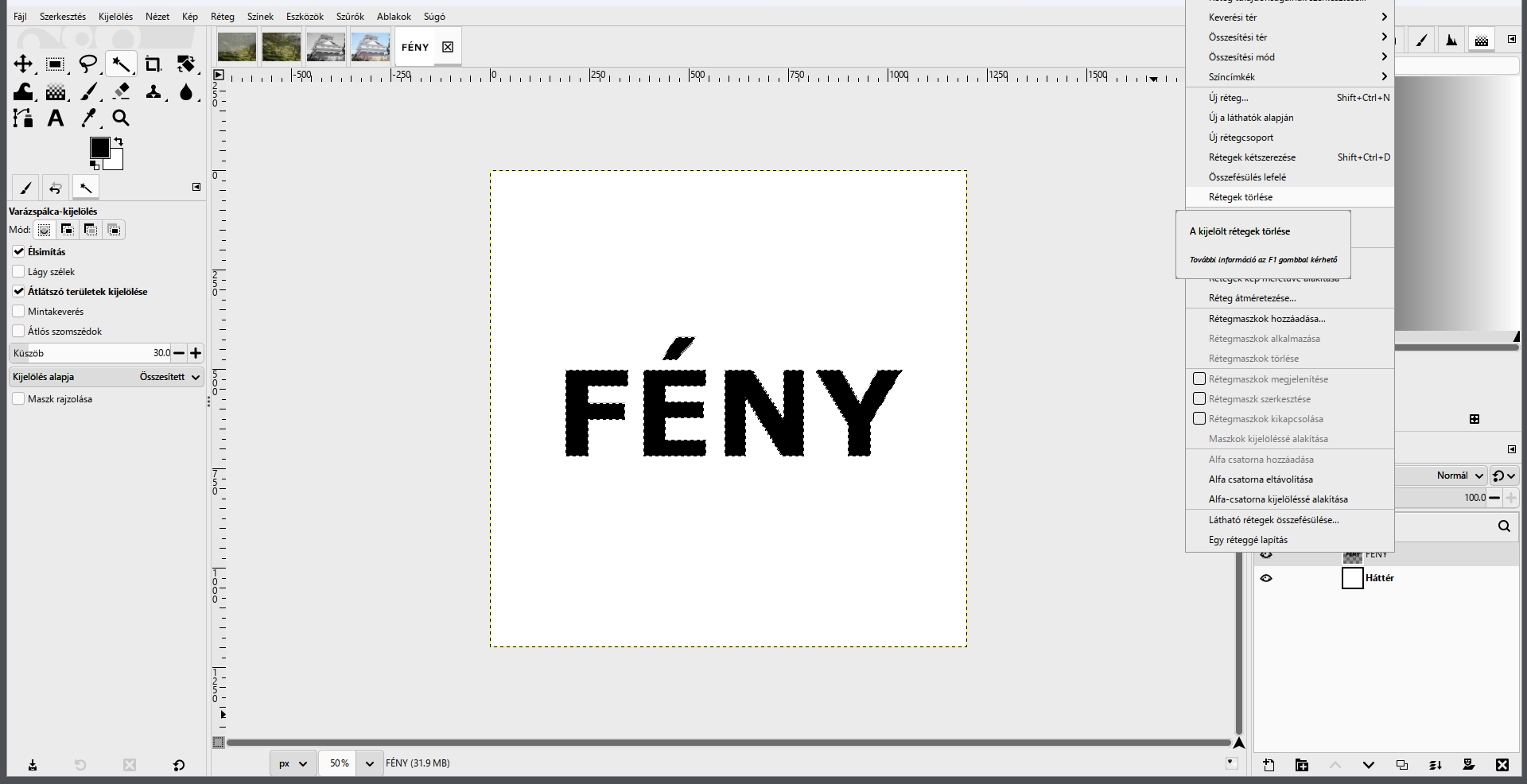This screenshot has height=784, width=1527.
Task: Hide the Háttér layer eye
Action: 1266,578
